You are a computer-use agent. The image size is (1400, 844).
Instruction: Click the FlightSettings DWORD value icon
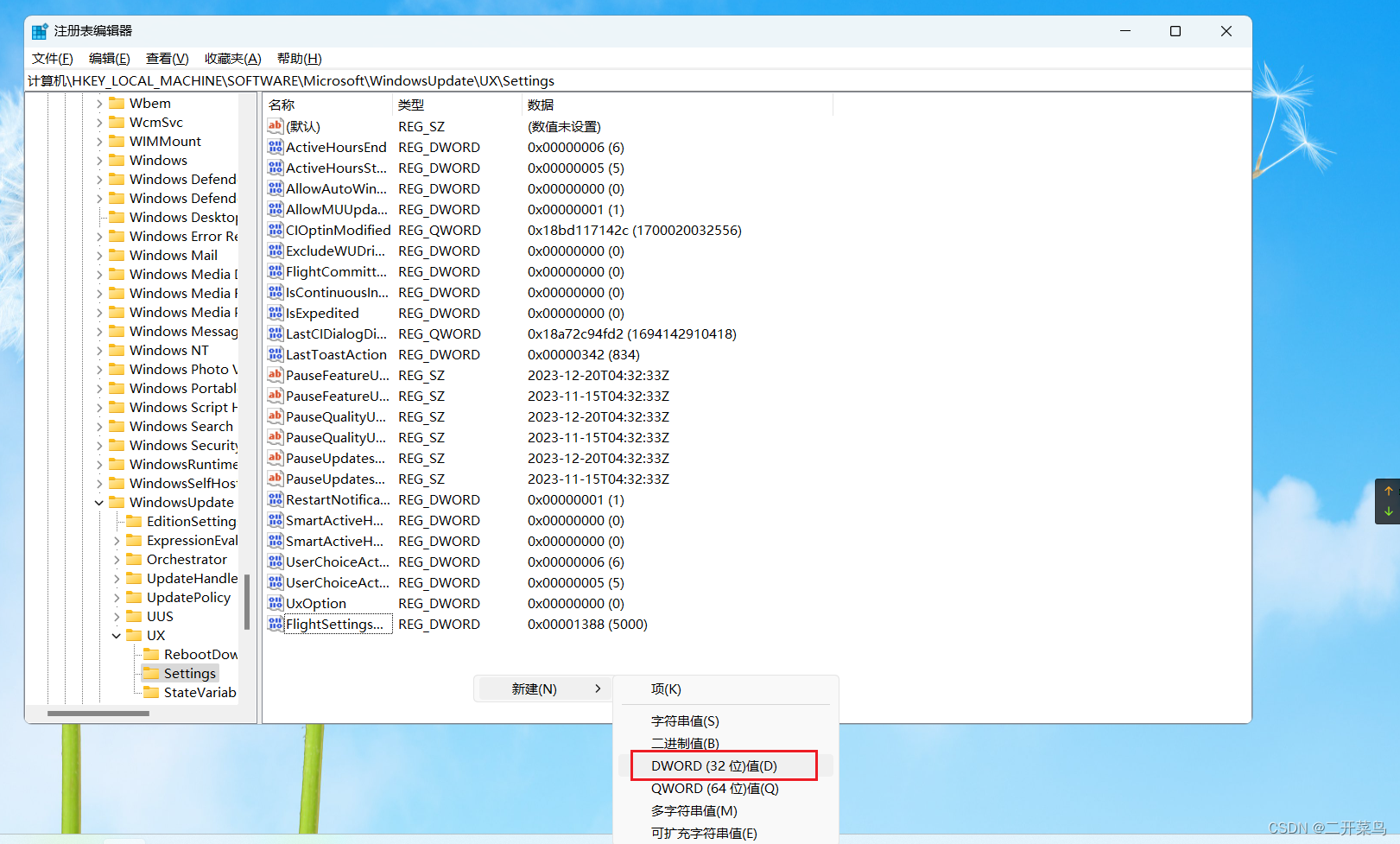[x=276, y=624]
